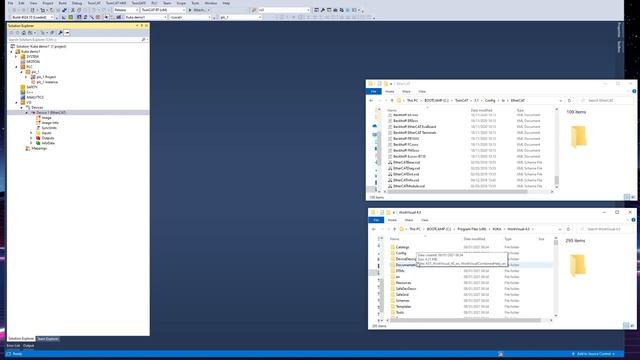
Task: Expand the InfoData tree node
Action: (32, 143)
